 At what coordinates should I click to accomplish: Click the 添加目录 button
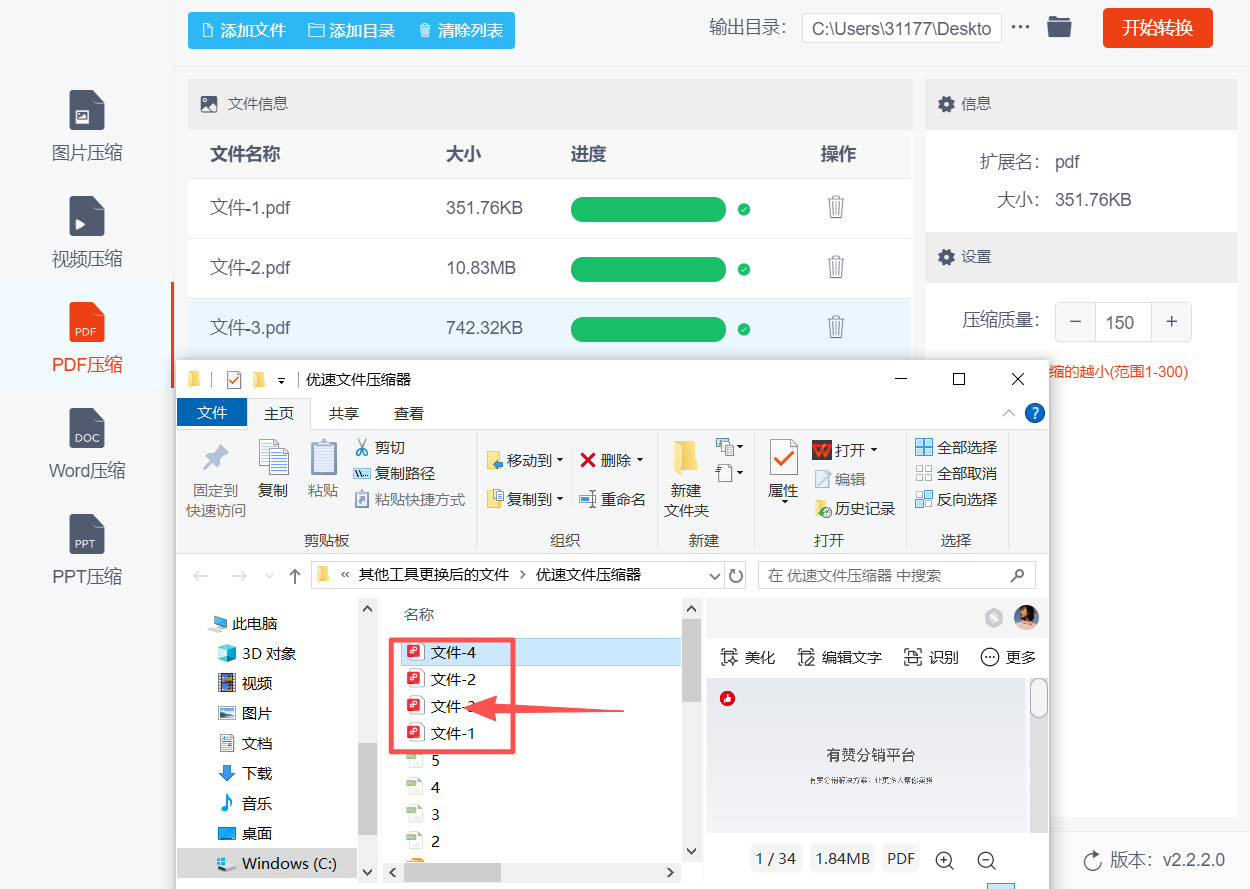click(351, 30)
